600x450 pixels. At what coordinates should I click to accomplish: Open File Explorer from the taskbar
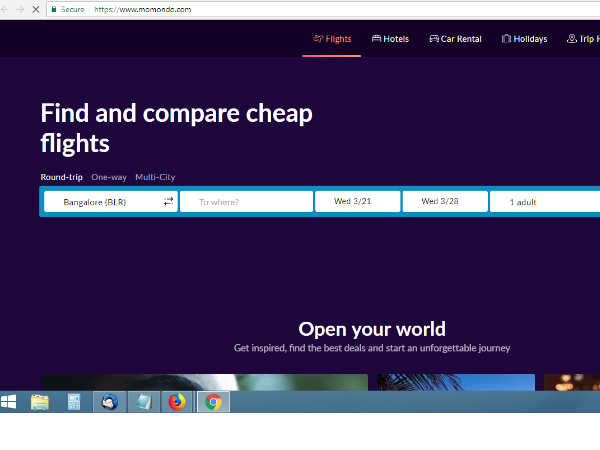coord(40,402)
